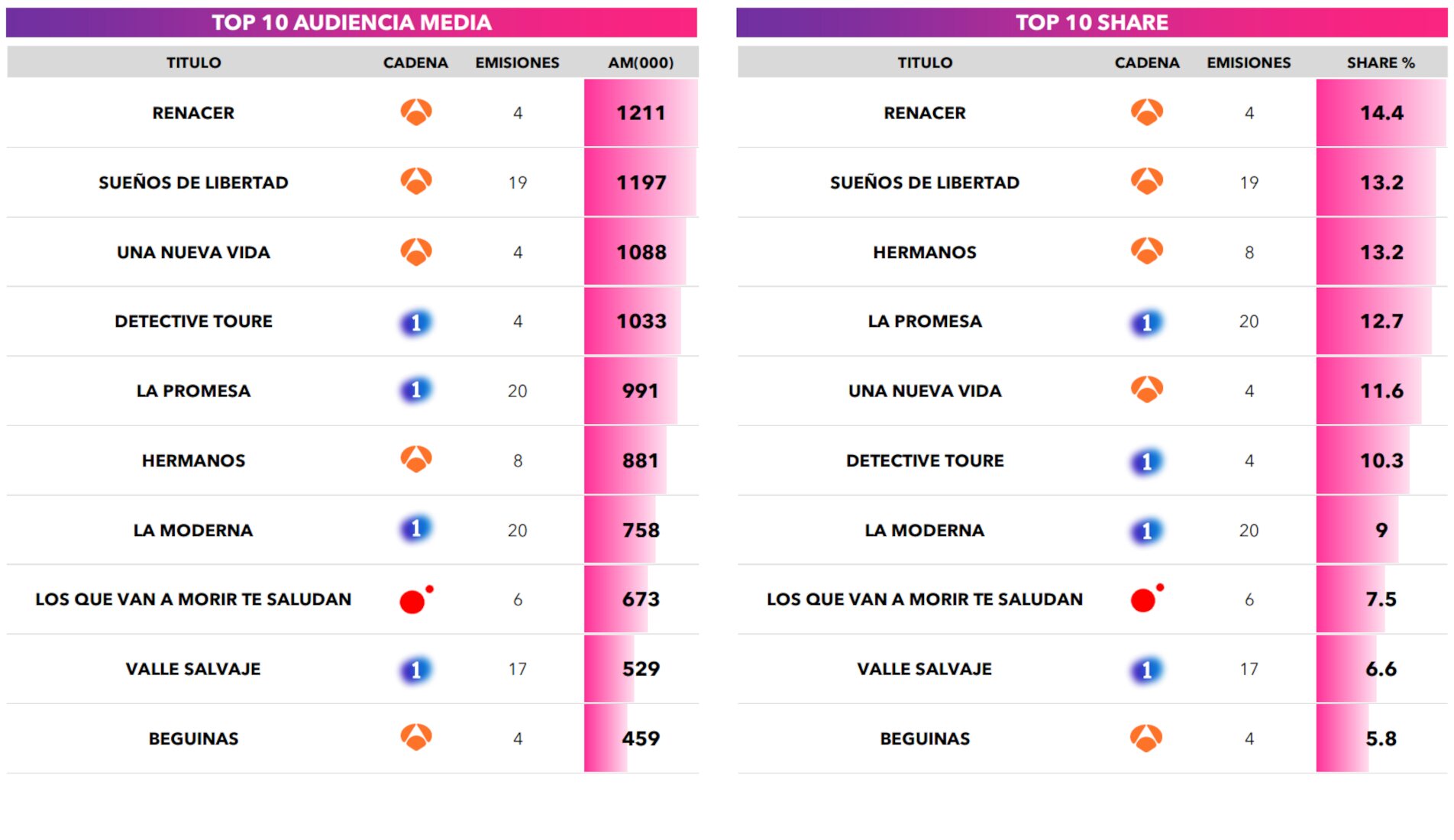Image resolution: width=1454 pixels, height=840 pixels.
Task: Click red laSexta logo in share table
Action: coord(1144,600)
